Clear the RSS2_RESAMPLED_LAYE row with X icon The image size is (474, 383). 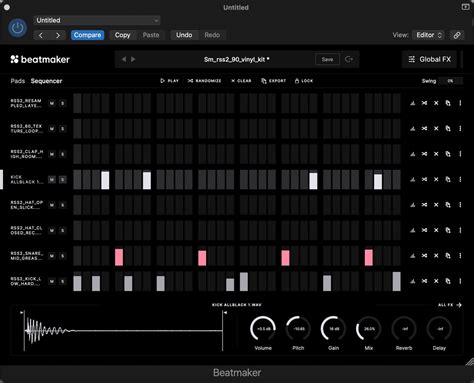pos(436,103)
